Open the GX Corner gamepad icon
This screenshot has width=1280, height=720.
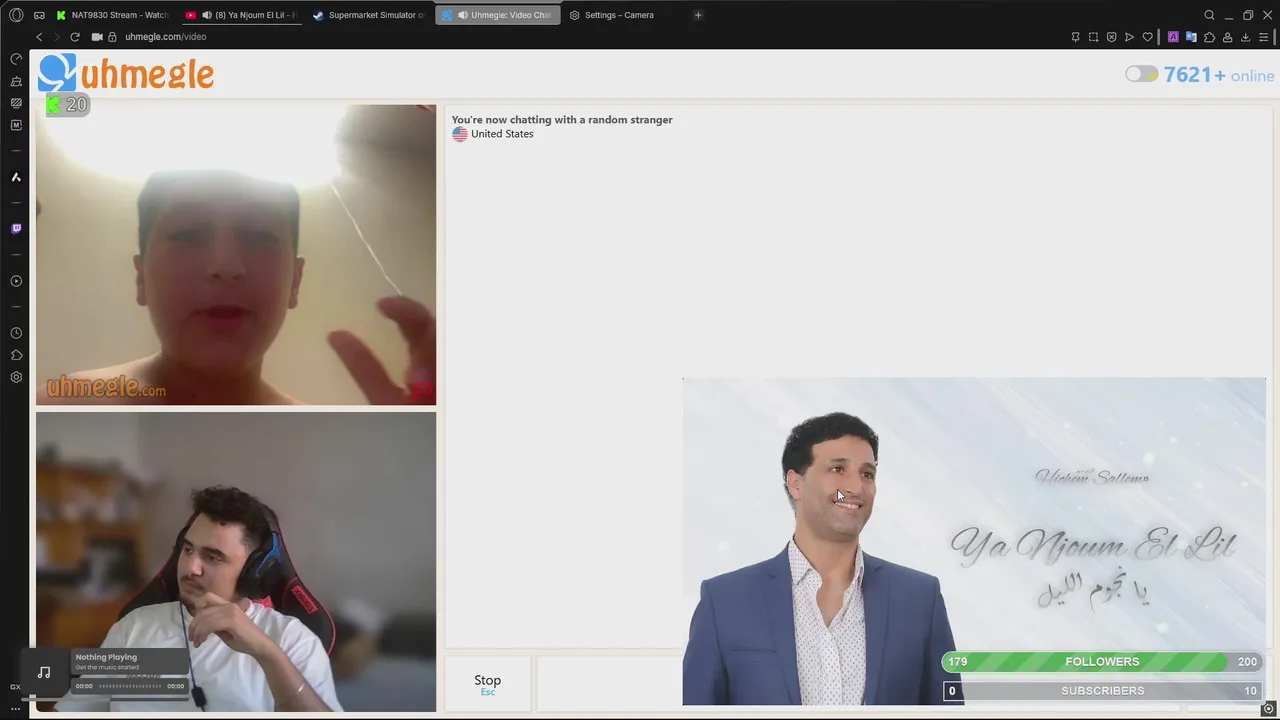click(x=39, y=15)
